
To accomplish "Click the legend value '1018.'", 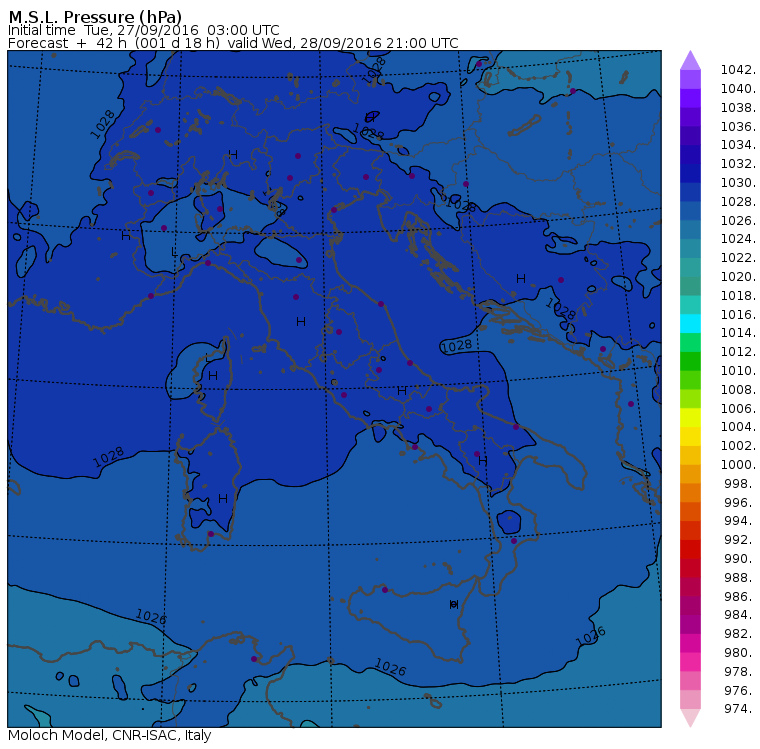I will click(x=738, y=296).
